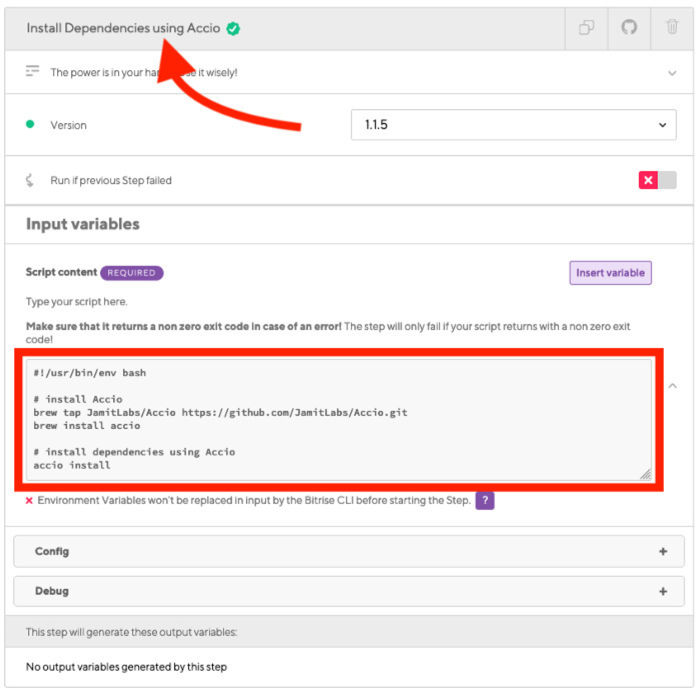This screenshot has height=692, width=700.
Task: Click the step title Install Dependencies using Accio
Action: tap(123, 28)
